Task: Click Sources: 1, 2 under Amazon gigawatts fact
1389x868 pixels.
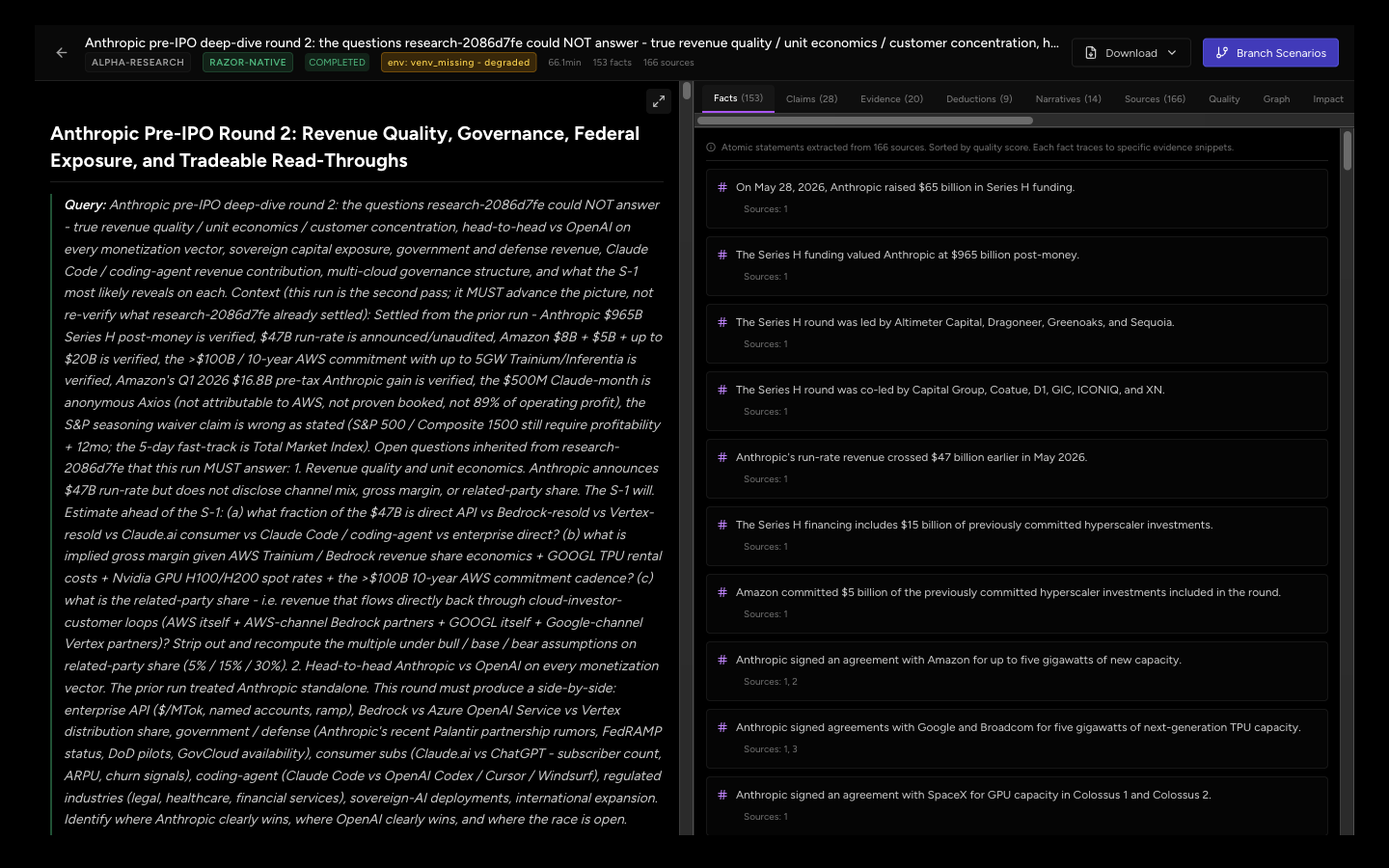Action: (770, 682)
